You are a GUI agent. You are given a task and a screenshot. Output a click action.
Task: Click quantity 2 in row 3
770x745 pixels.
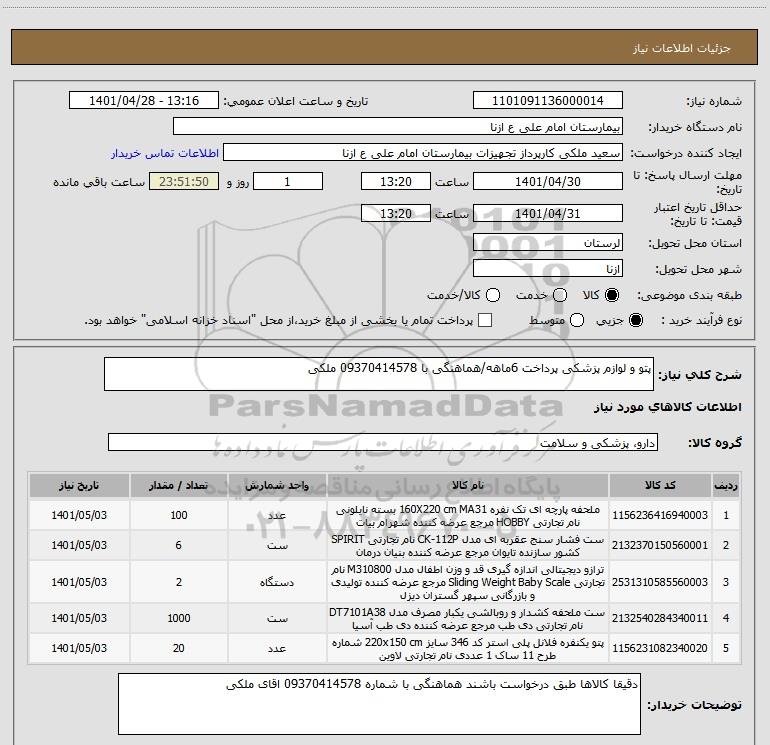pyautogui.click(x=179, y=582)
